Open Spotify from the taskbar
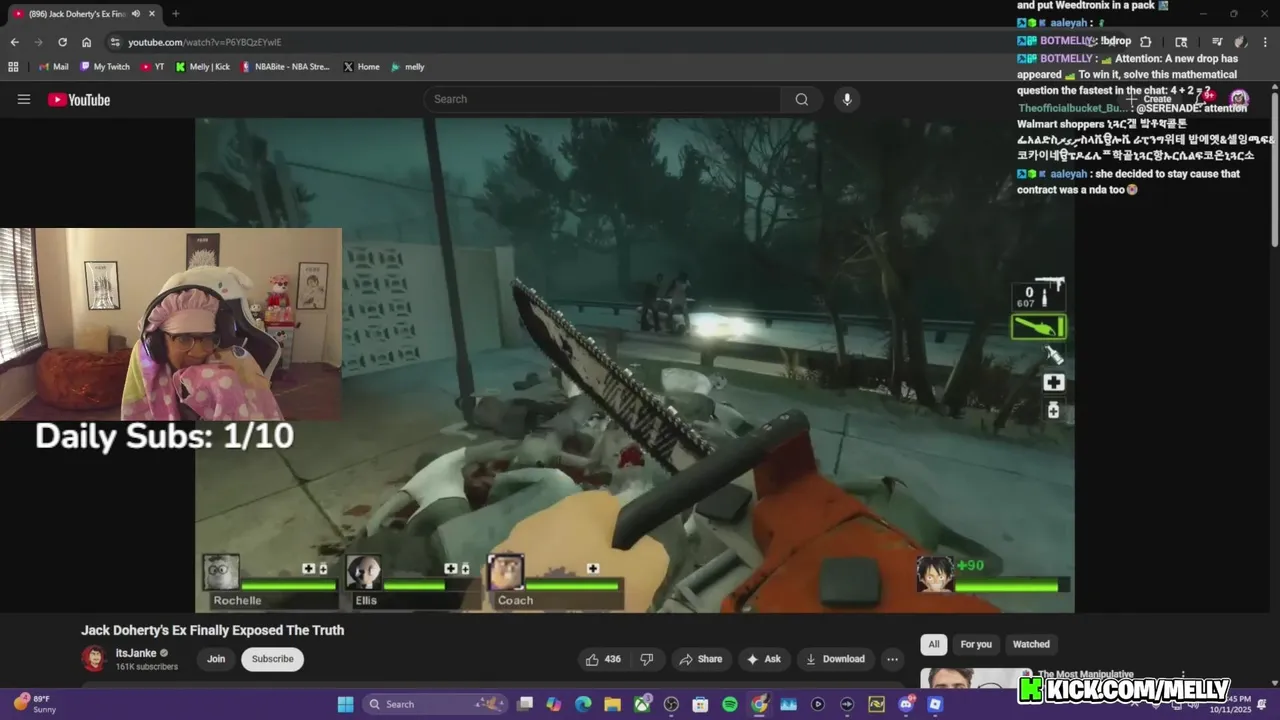Image resolution: width=1280 pixels, height=720 pixels. click(730, 704)
